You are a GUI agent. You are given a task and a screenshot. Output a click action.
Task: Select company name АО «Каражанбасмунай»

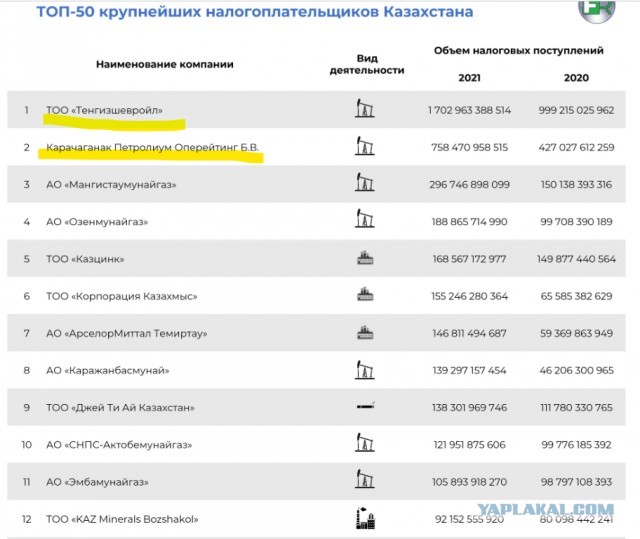(107, 370)
